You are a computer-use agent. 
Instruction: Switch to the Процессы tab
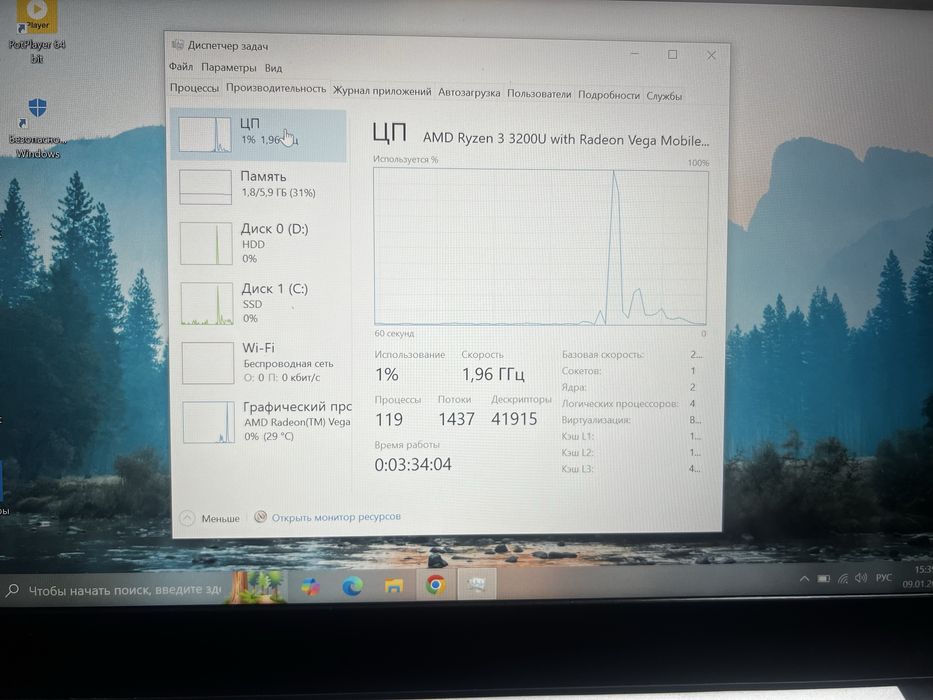194,88
